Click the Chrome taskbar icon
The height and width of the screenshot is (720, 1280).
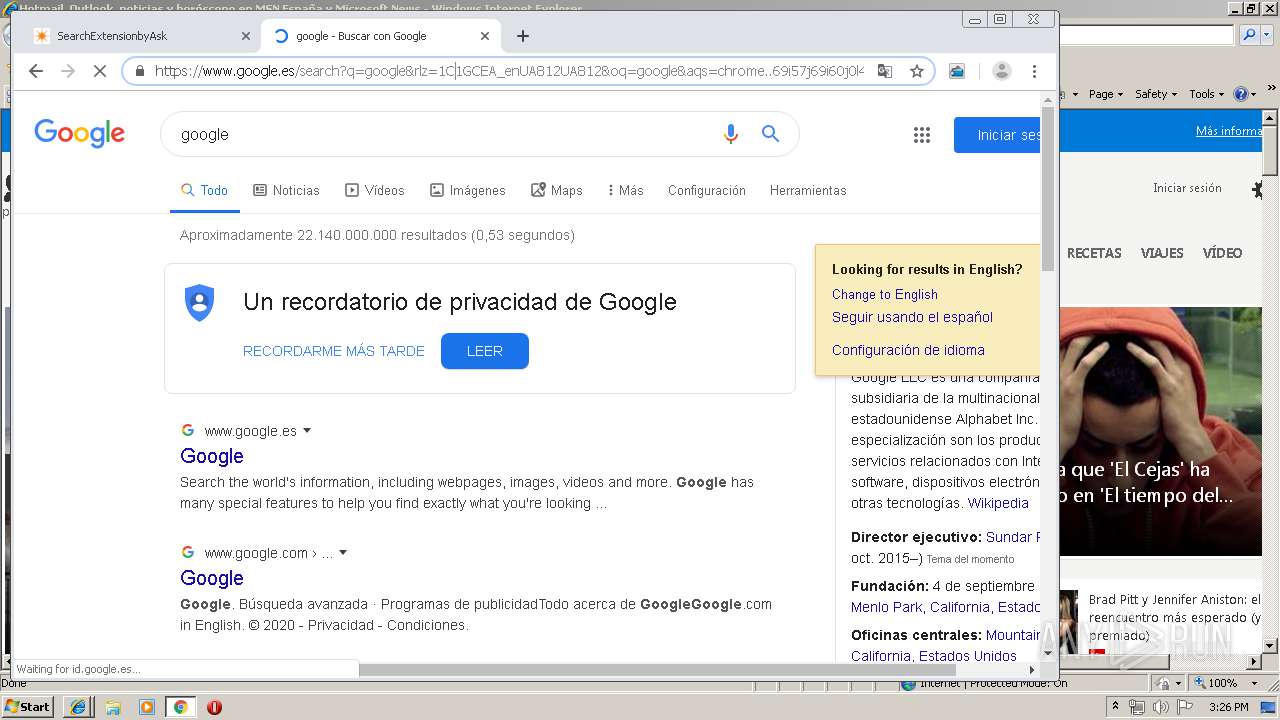[181, 707]
